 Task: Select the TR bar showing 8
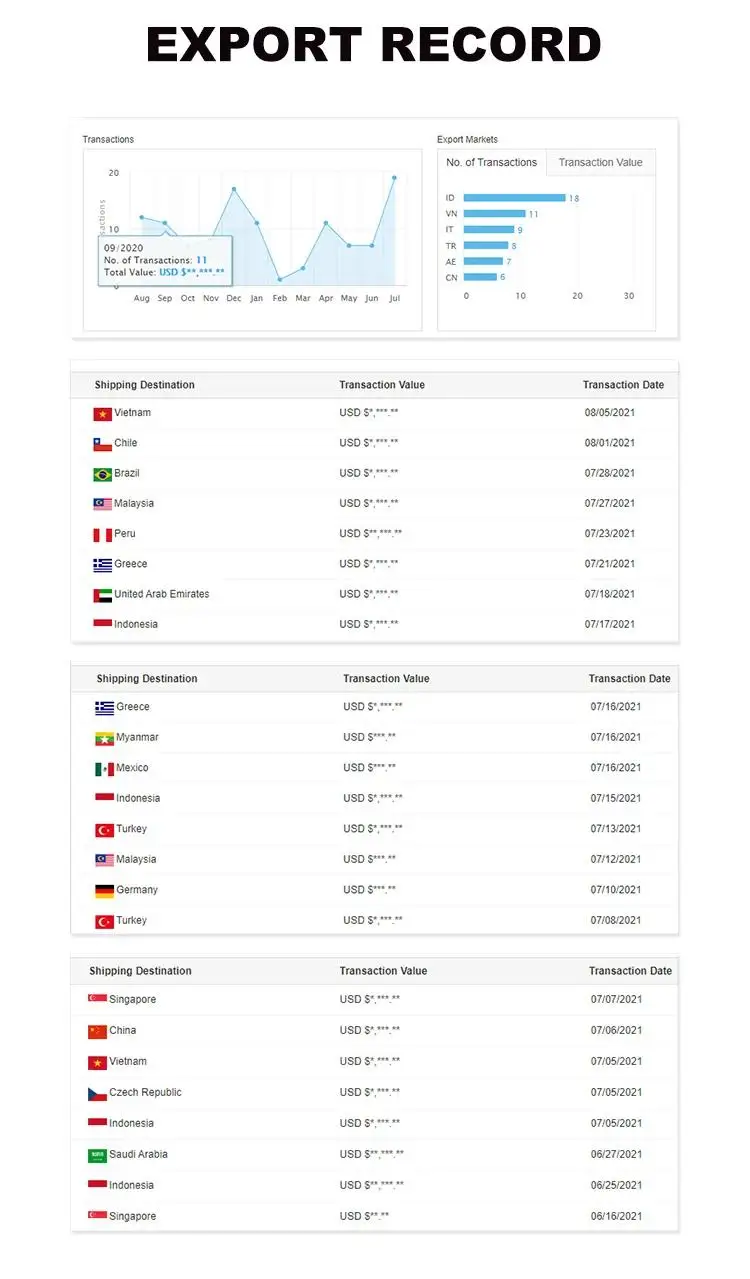[486, 245]
